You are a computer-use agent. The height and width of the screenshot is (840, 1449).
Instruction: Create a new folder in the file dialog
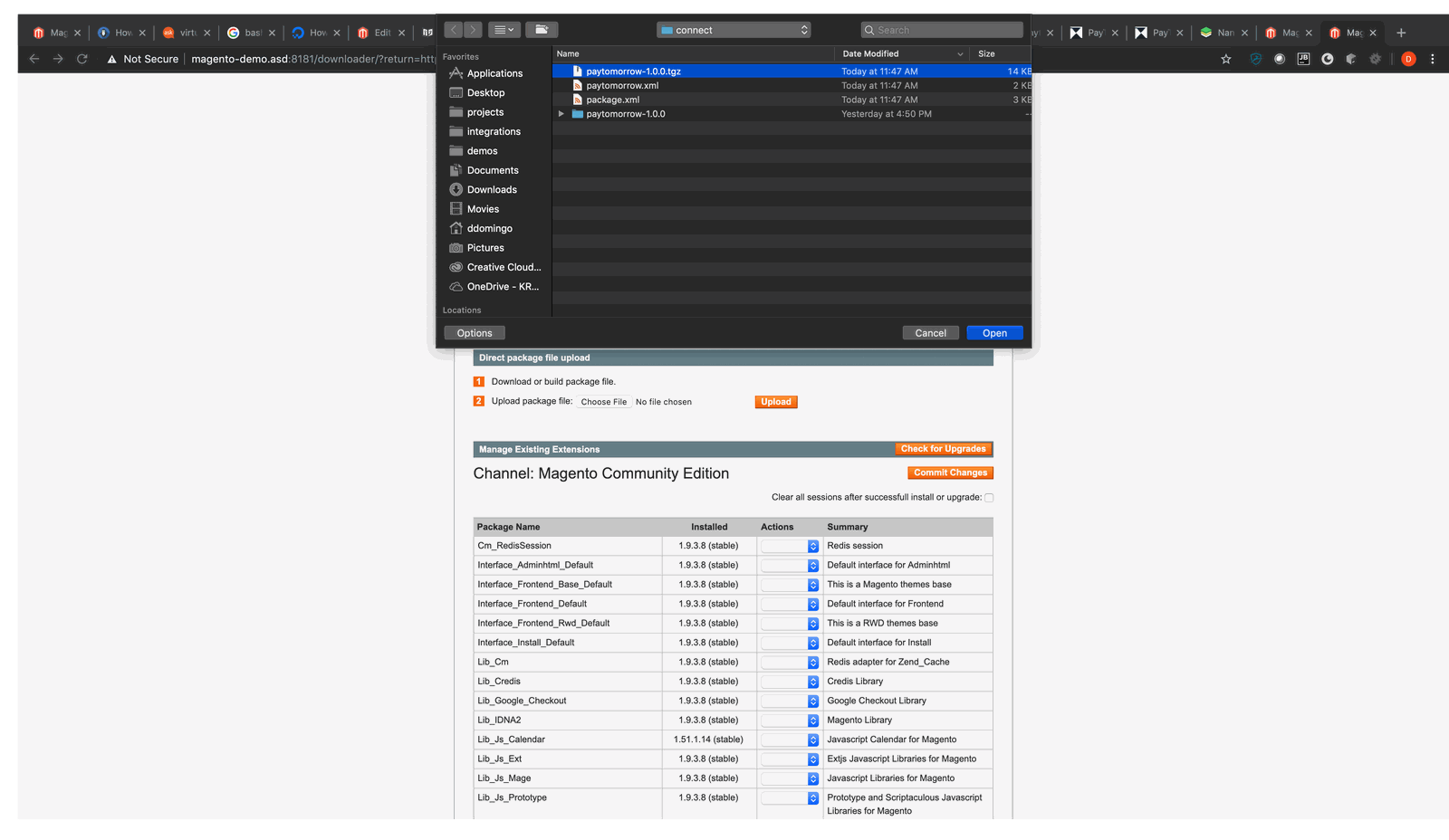542,30
